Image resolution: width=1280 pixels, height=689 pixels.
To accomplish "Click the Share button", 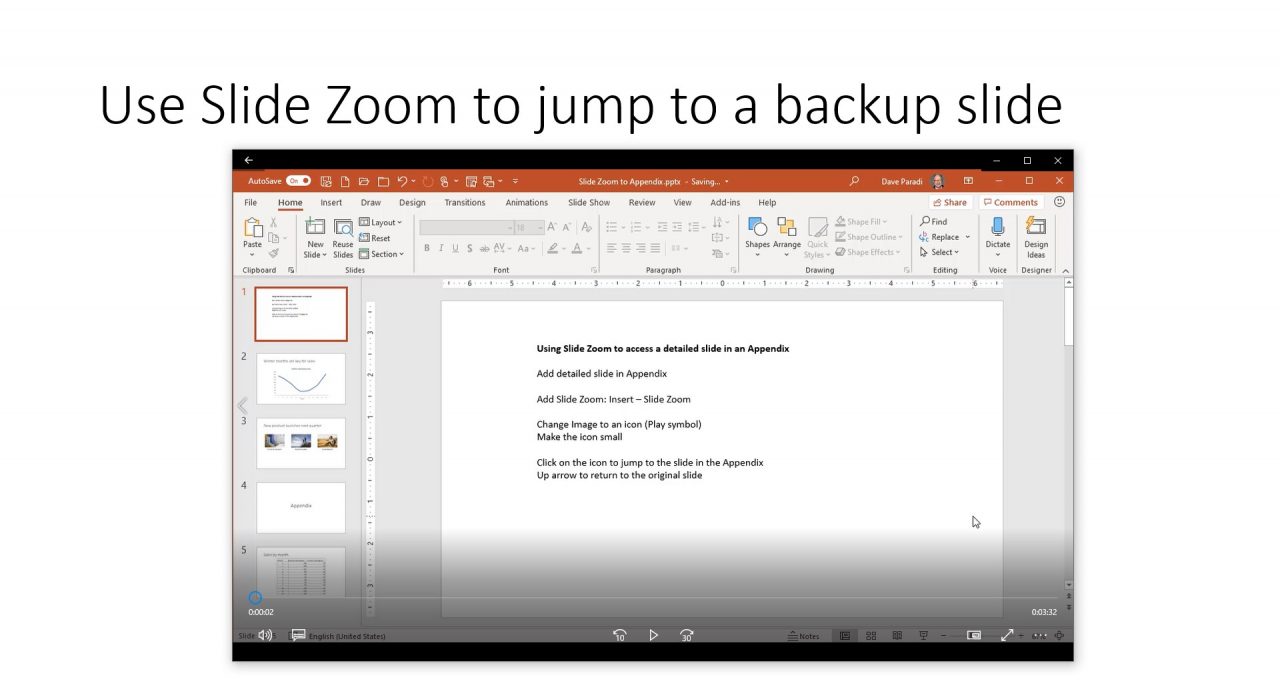I will 948,201.
